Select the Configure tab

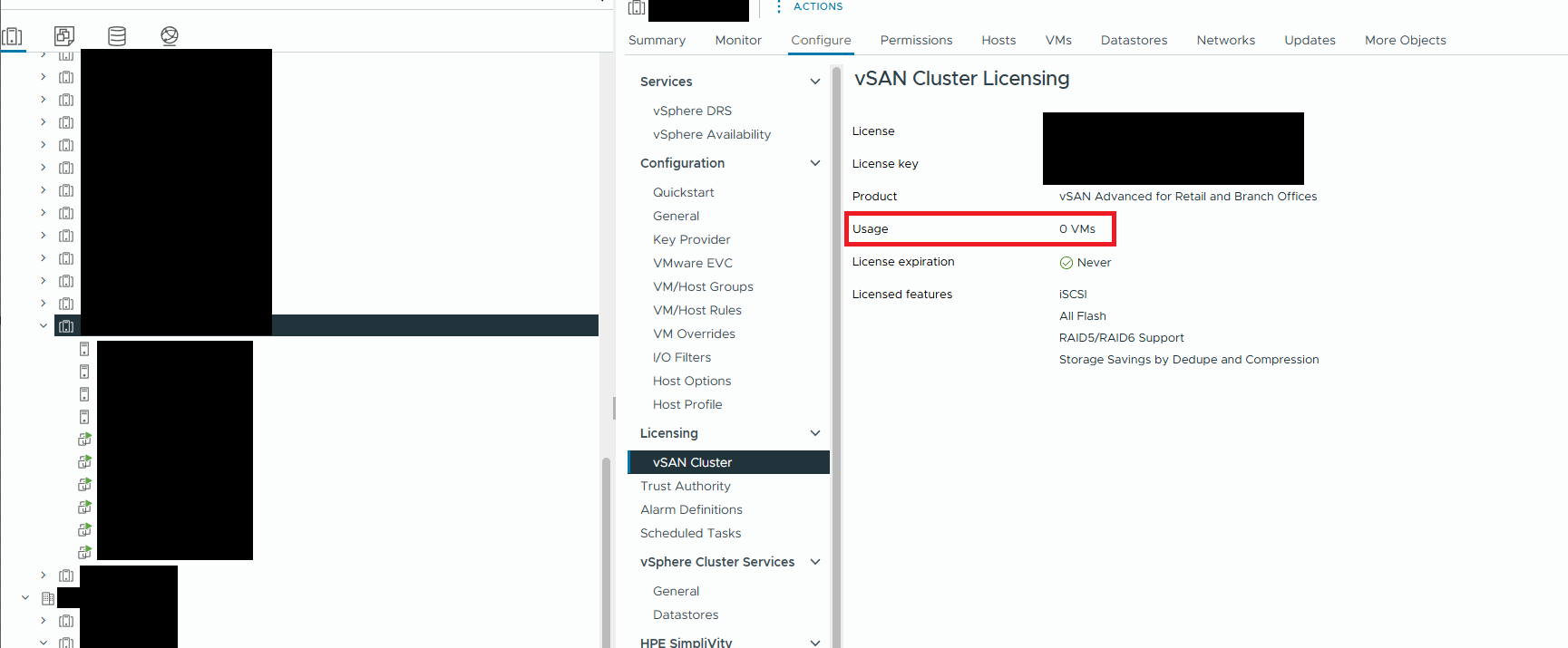pos(821,40)
